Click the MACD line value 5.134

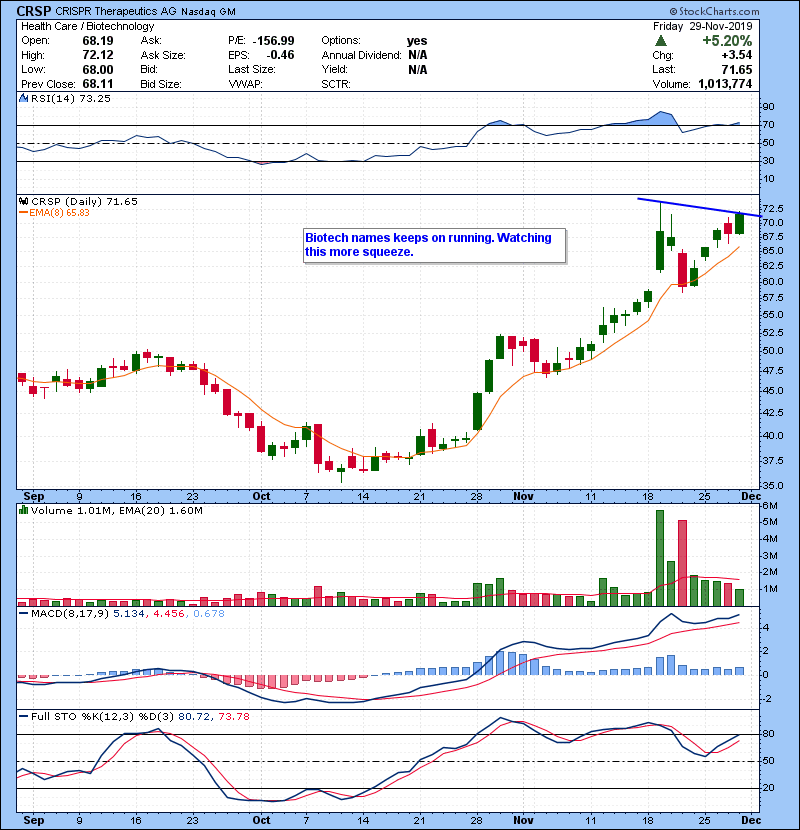point(129,614)
